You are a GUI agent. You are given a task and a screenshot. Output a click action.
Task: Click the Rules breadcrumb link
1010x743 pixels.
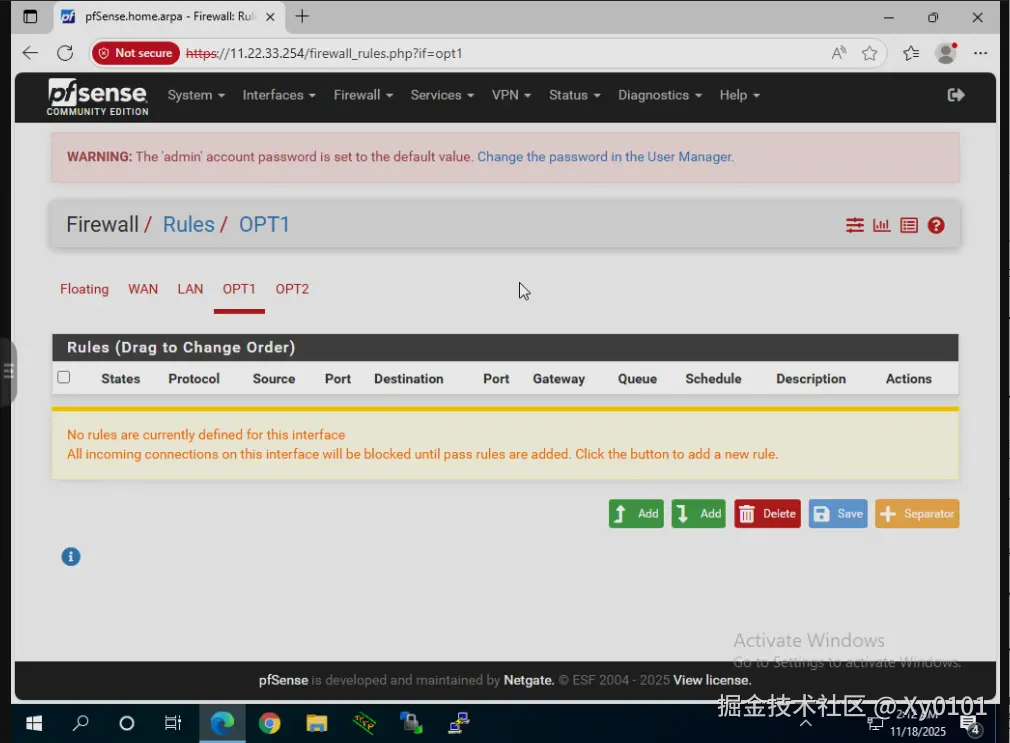pos(188,224)
